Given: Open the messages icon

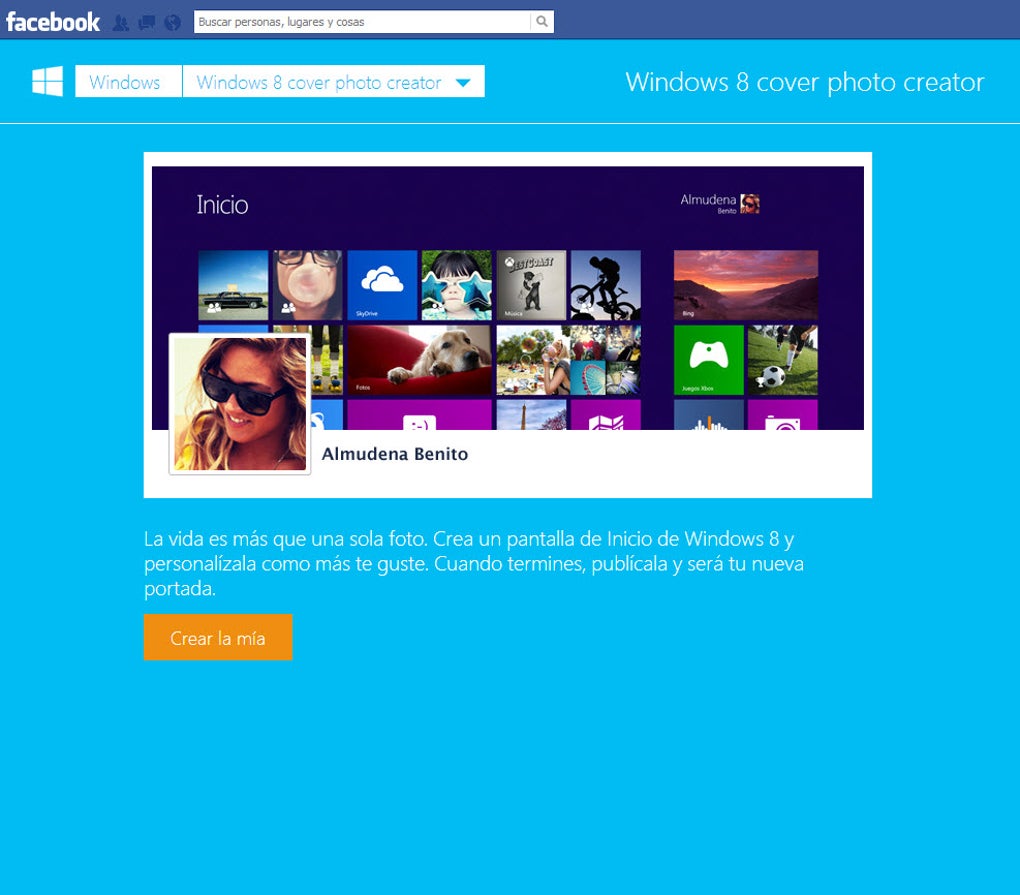Looking at the screenshot, I should coord(146,23).
